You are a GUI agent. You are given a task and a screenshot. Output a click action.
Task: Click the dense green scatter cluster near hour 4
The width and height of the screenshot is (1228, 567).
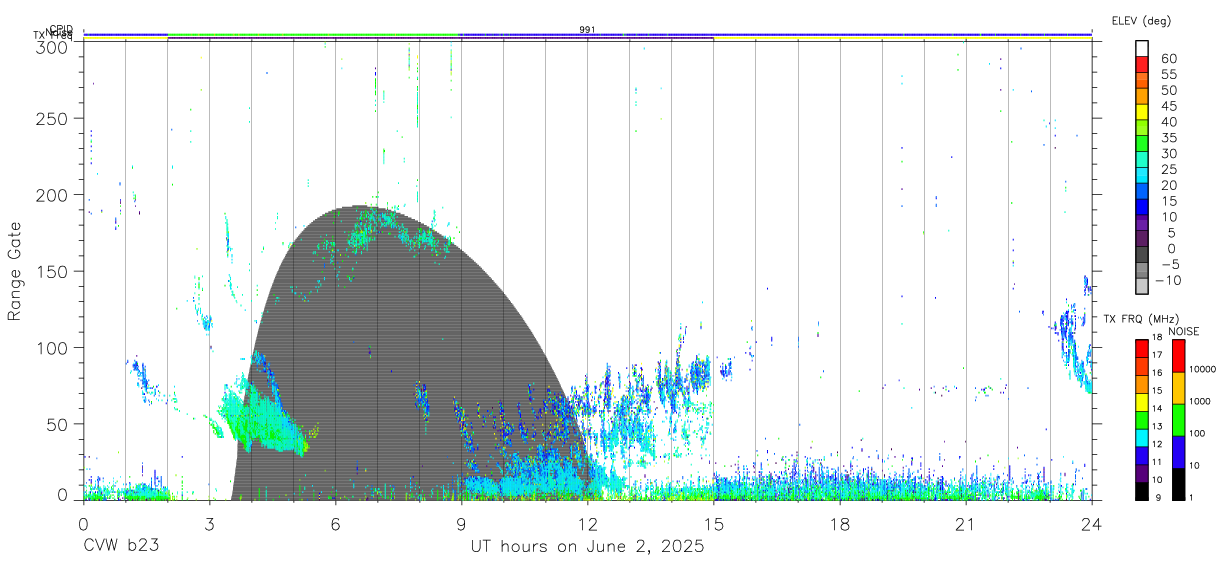(262, 418)
